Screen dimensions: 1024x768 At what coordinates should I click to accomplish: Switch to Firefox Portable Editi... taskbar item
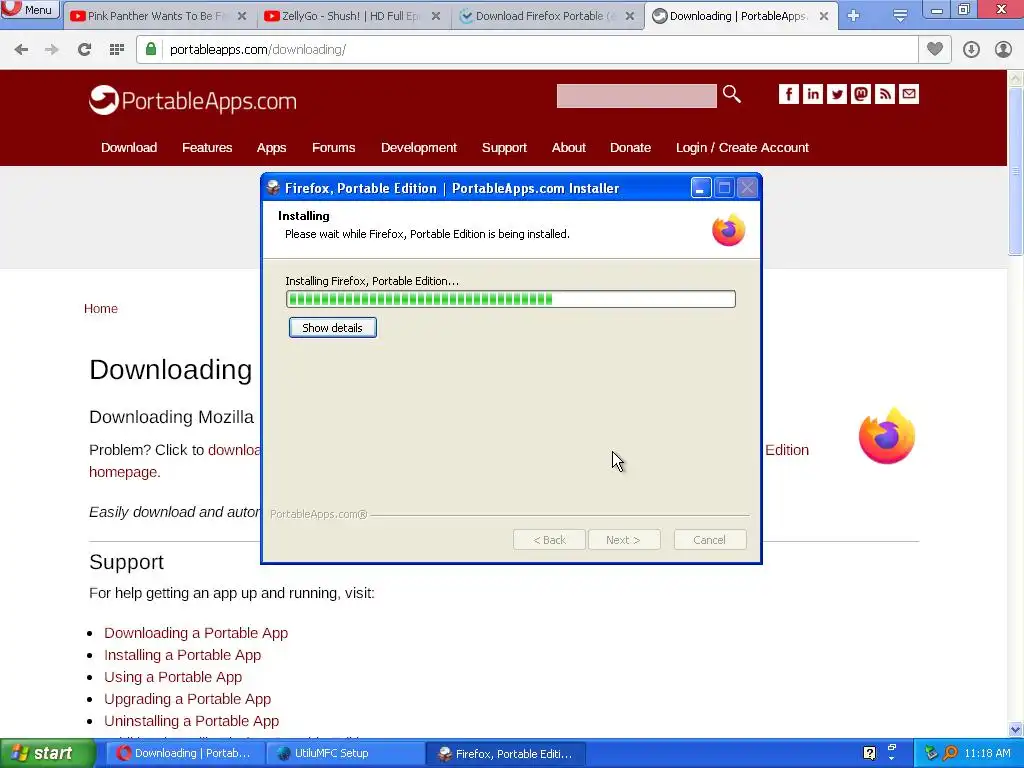point(505,754)
